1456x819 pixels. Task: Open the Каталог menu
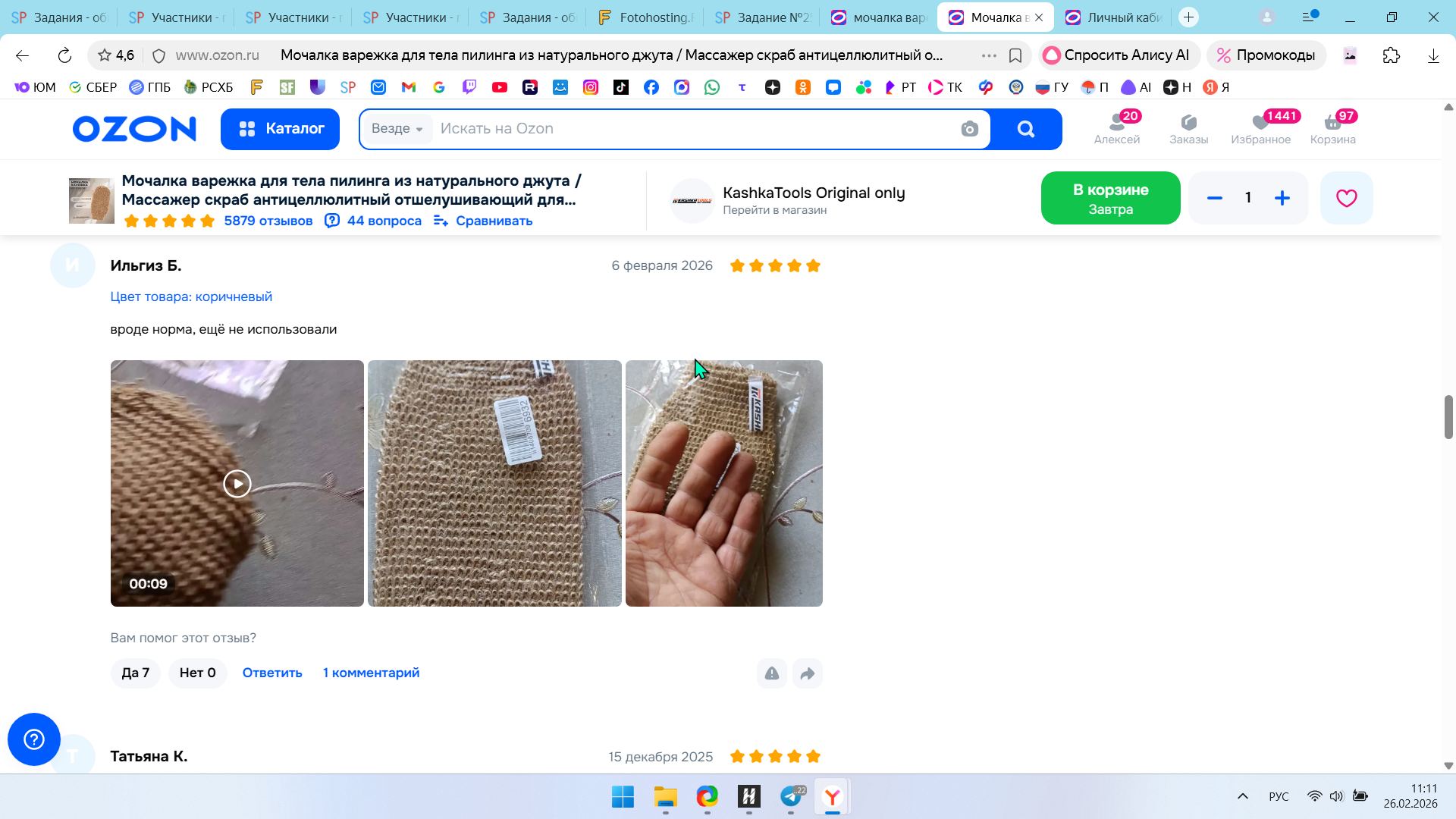tap(280, 129)
